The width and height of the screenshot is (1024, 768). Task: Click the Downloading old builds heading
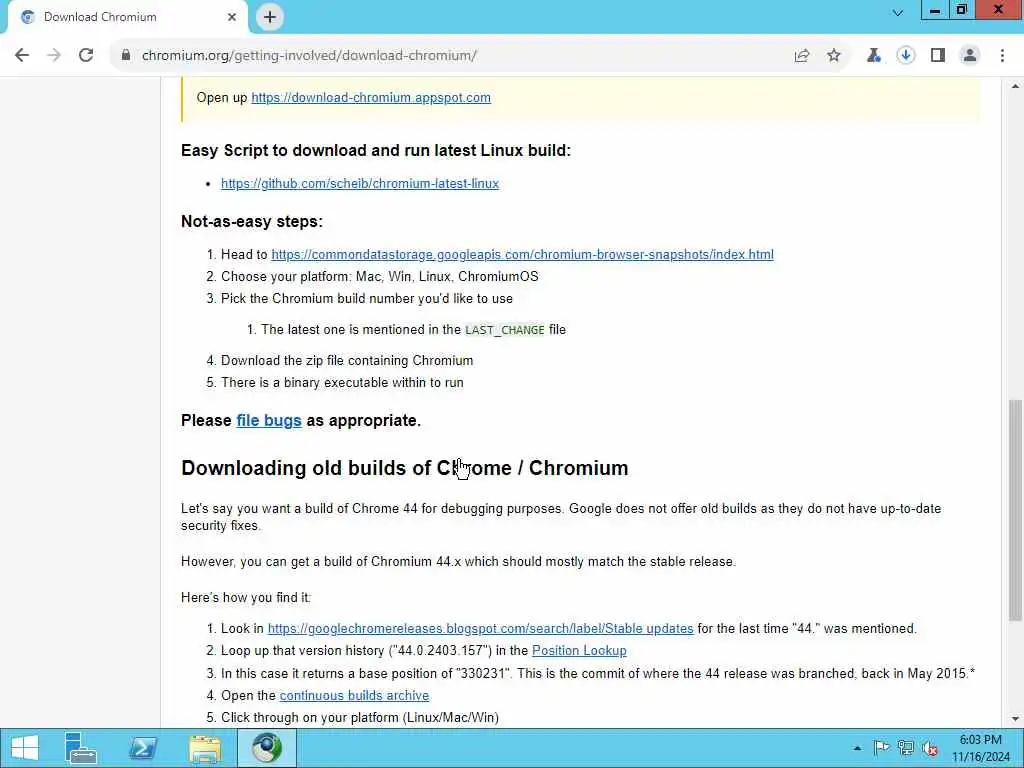pyautogui.click(x=405, y=468)
